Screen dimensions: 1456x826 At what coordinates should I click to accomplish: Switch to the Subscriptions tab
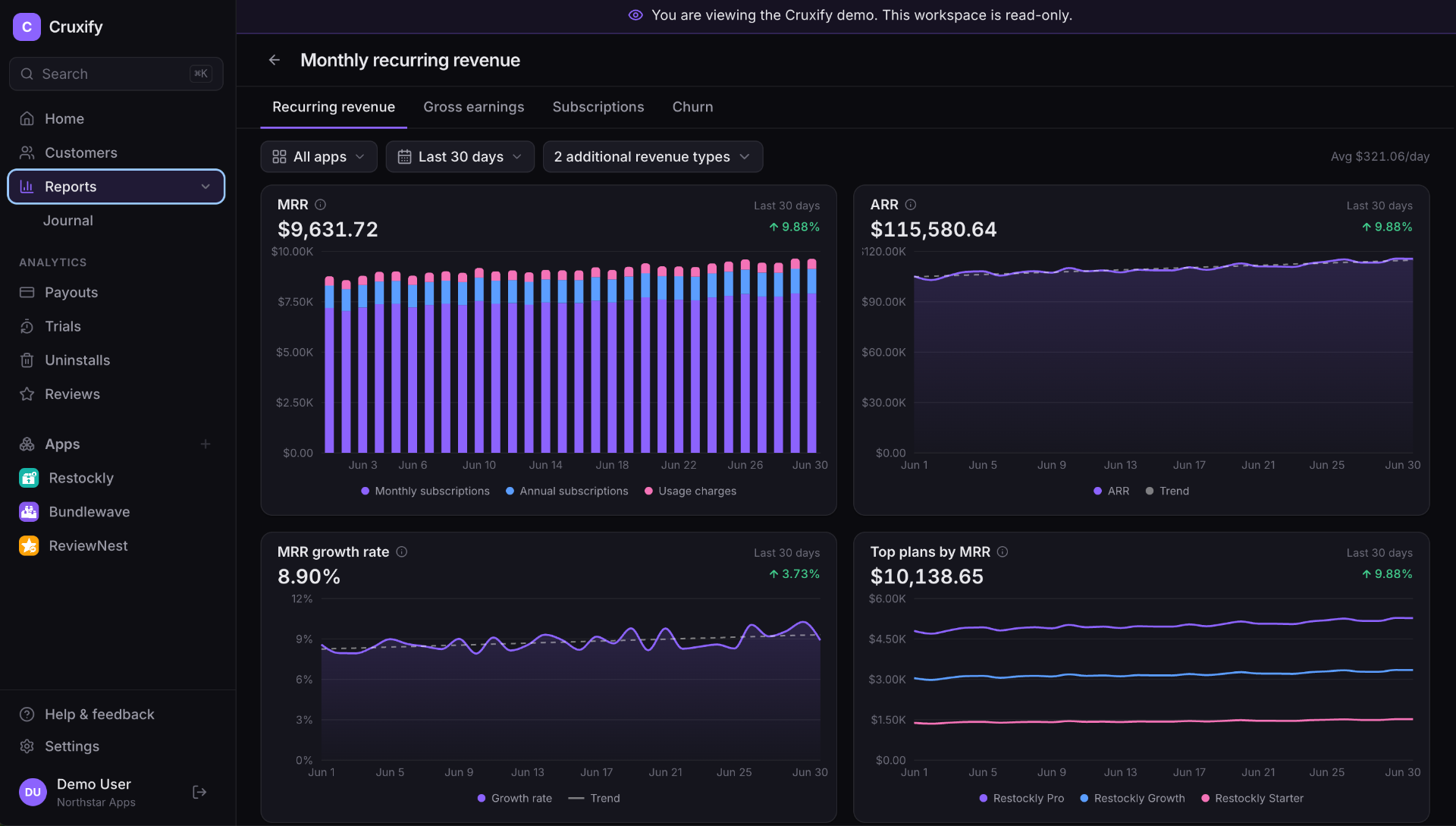(598, 107)
